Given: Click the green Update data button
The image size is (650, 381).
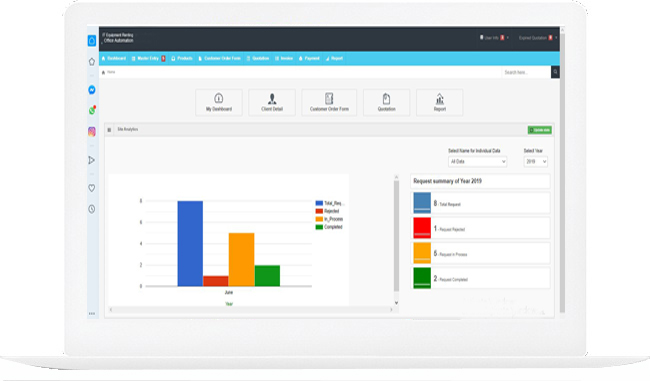Looking at the screenshot, I should (x=539, y=130).
